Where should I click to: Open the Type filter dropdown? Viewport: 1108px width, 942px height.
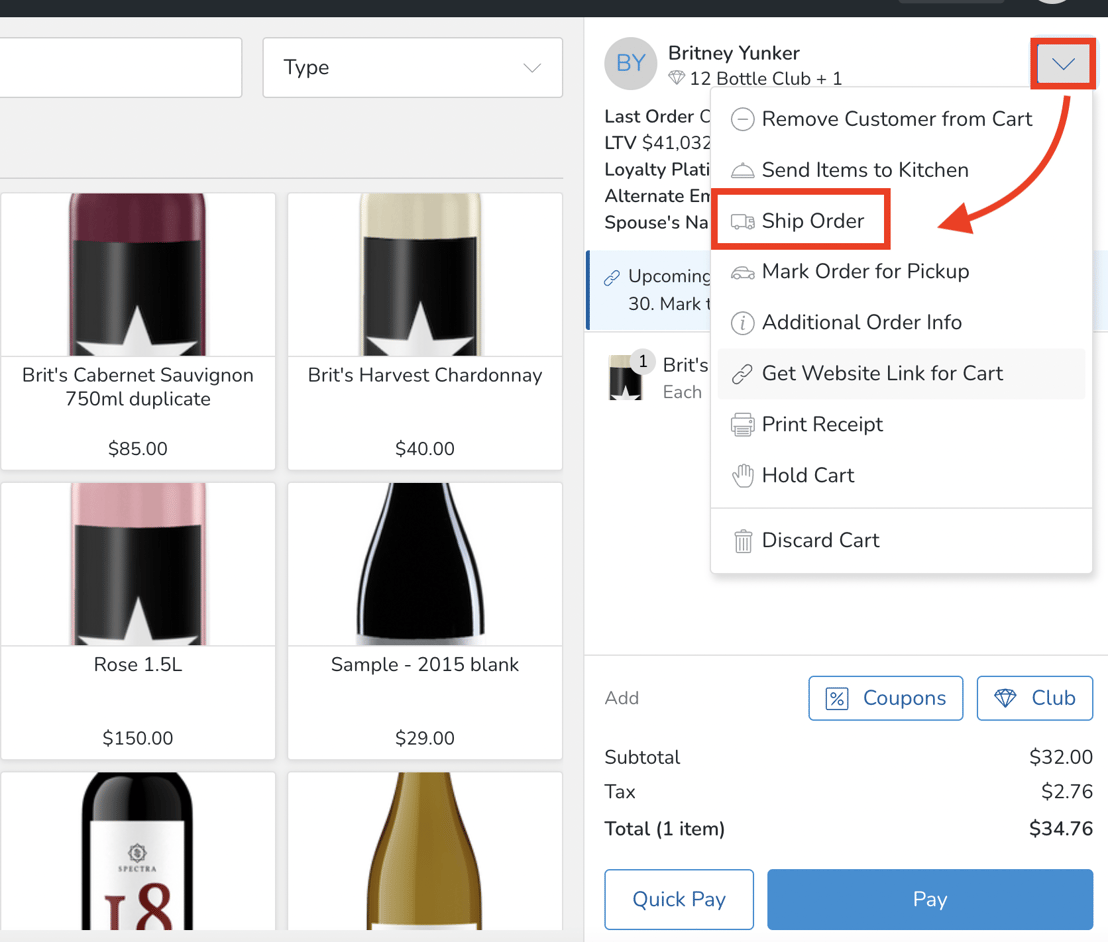pos(412,68)
